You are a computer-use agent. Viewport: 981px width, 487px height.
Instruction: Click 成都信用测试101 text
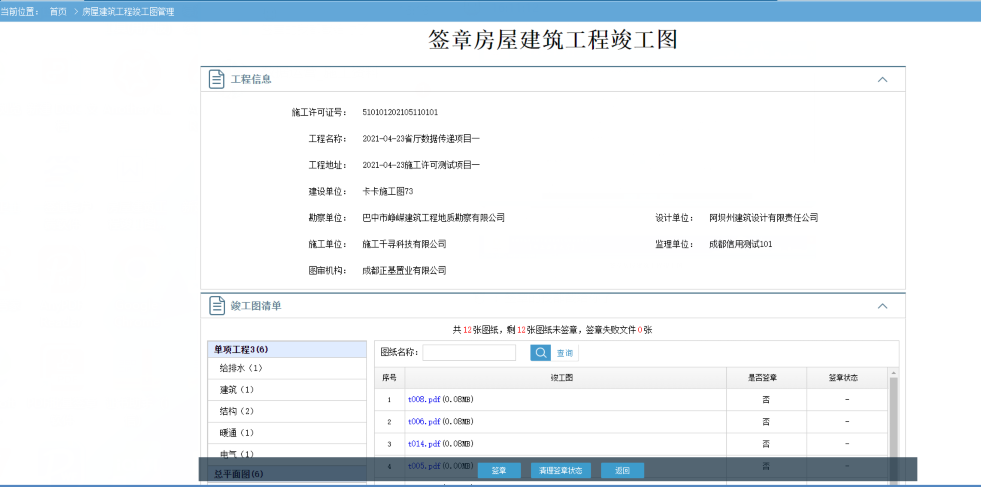741,244
